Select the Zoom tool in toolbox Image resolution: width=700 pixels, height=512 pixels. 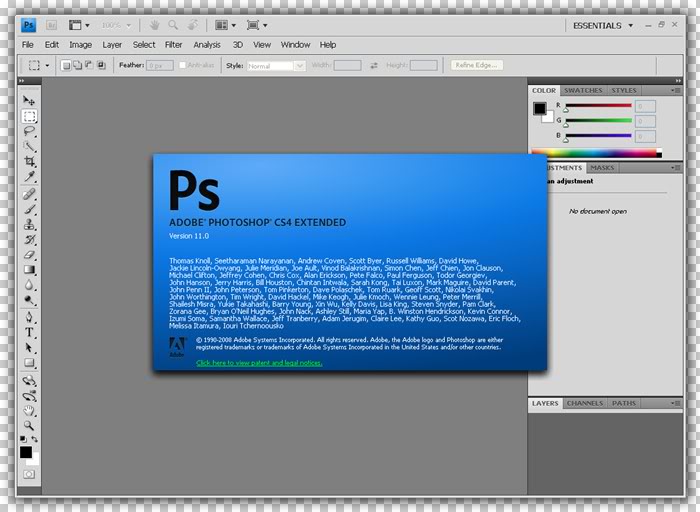tap(29, 425)
